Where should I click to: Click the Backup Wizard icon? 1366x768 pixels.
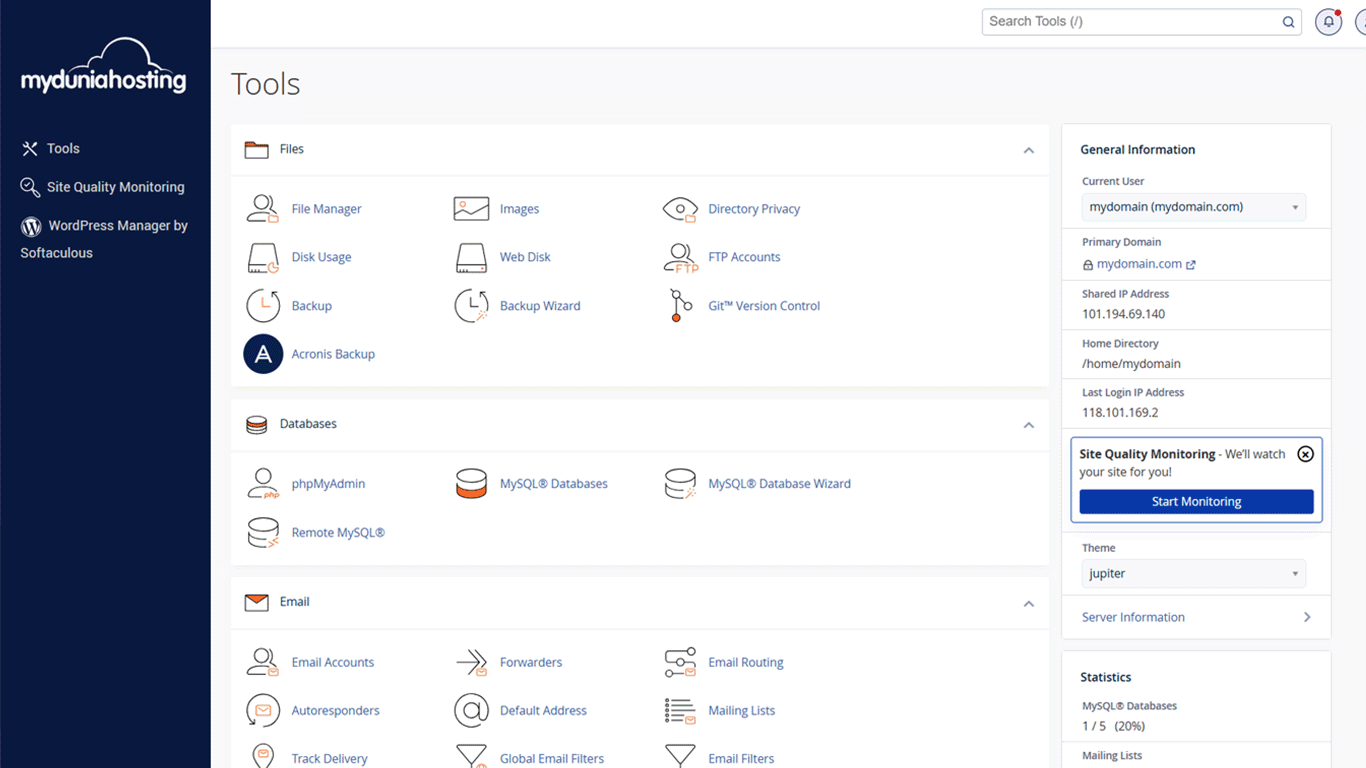click(471, 306)
